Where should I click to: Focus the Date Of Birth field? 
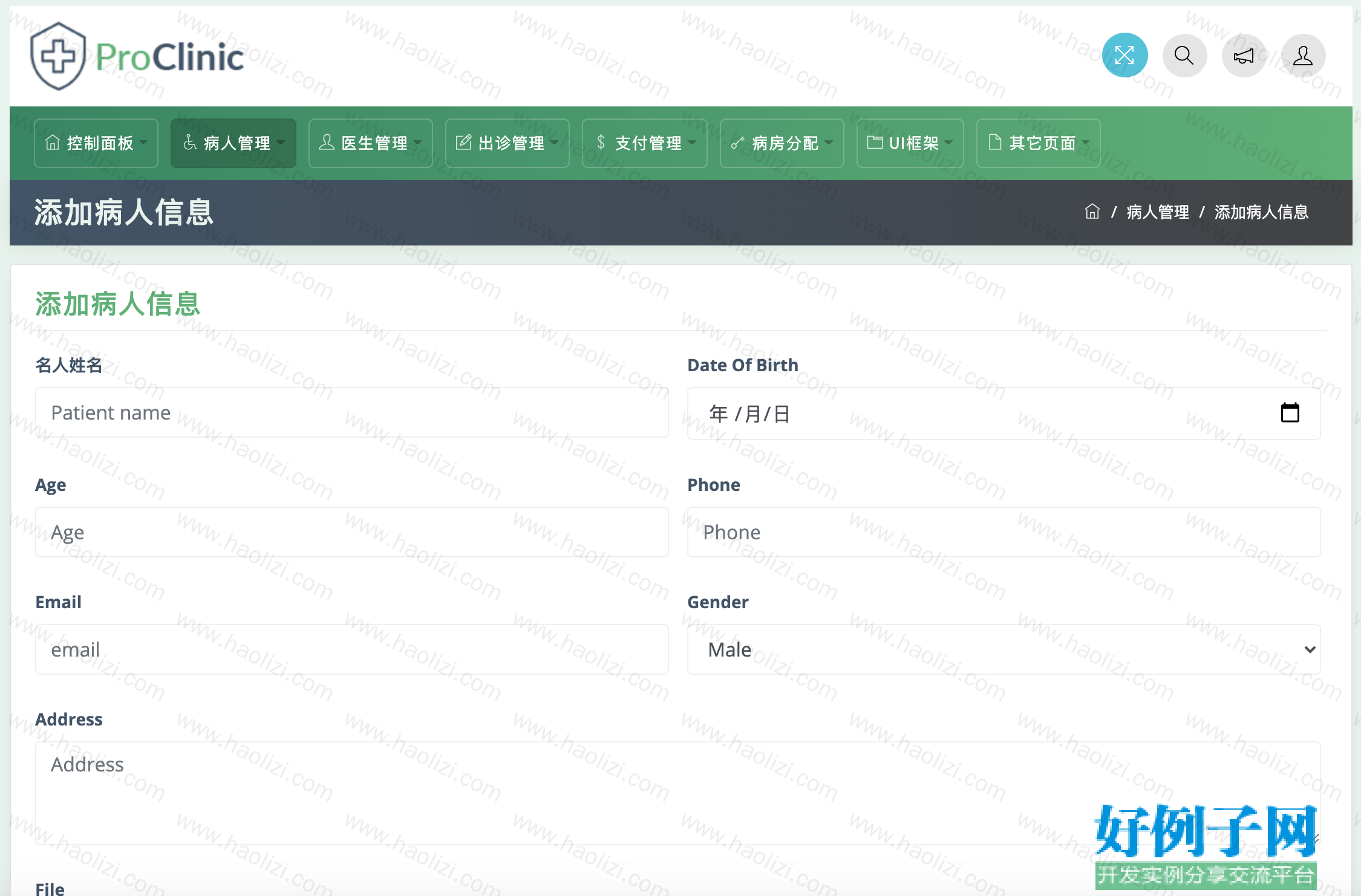click(1004, 414)
